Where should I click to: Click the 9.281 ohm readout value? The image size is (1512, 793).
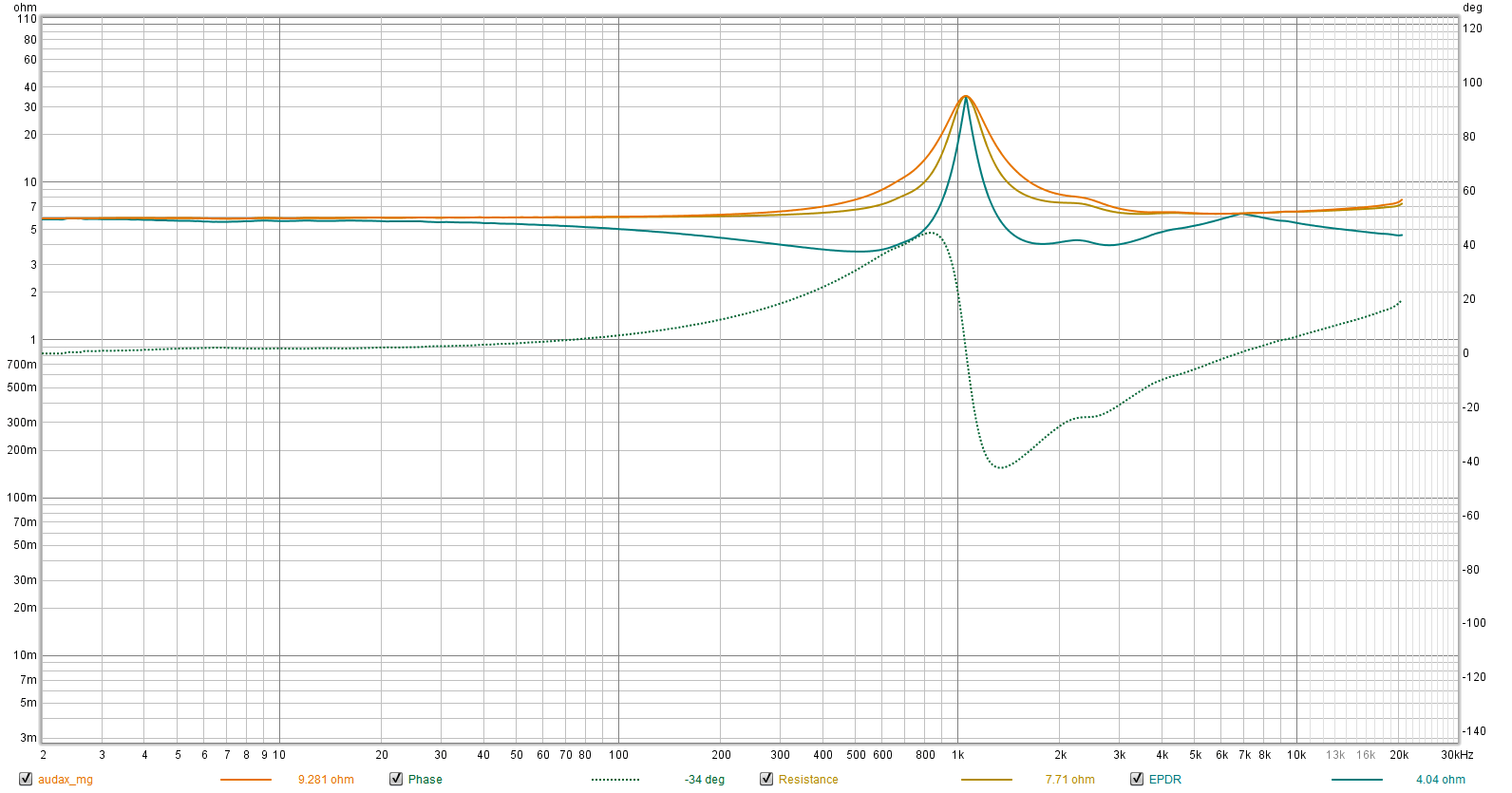pyautogui.click(x=326, y=780)
